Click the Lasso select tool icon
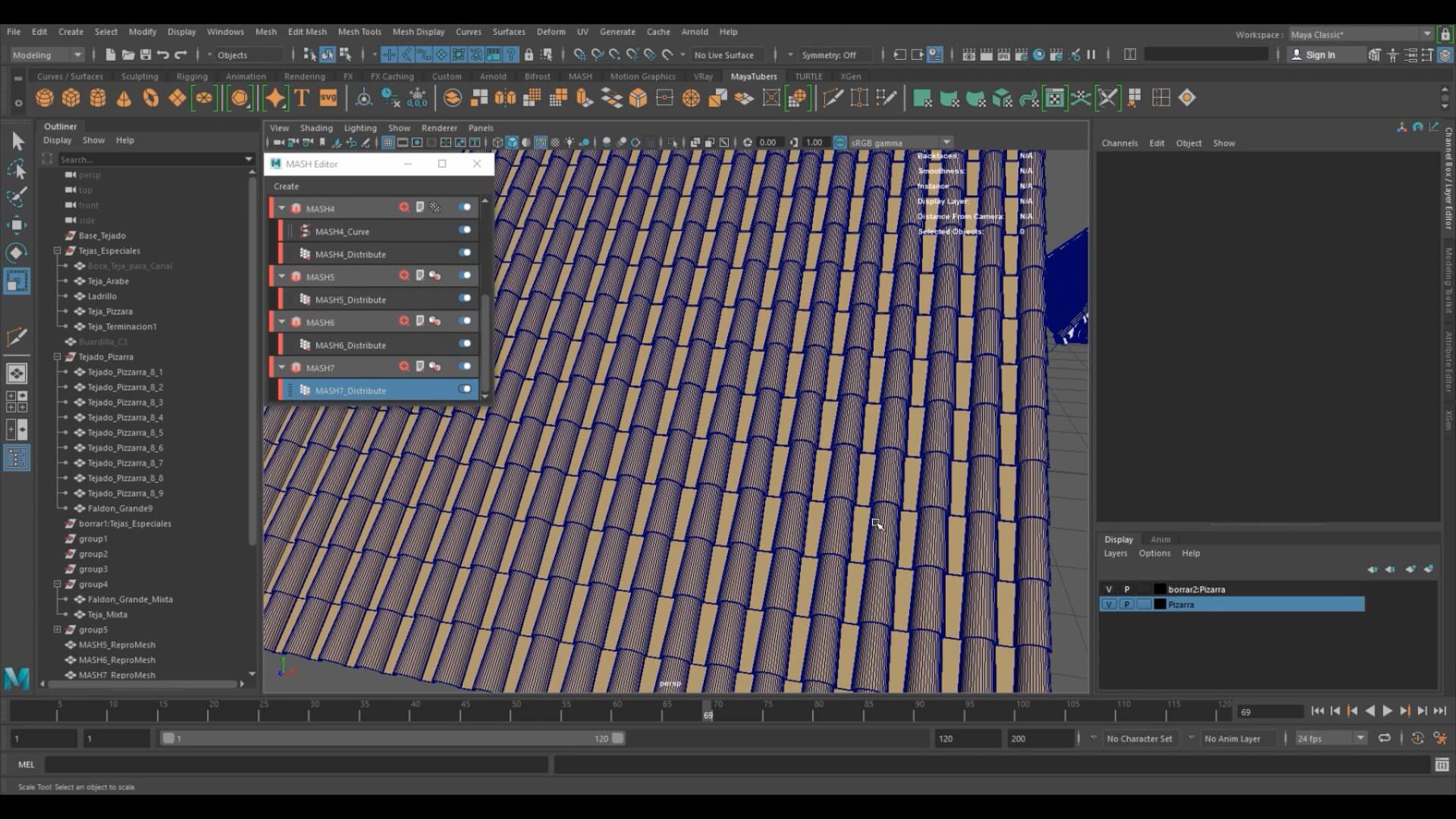 pyautogui.click(x=16, y=168)
